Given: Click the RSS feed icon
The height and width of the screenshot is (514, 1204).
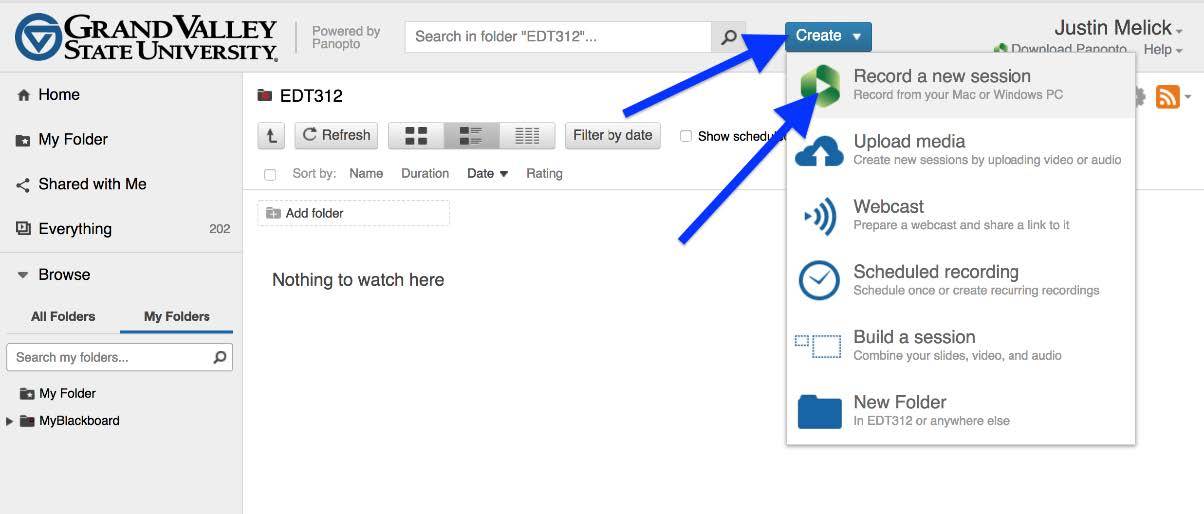Looking at the screenshot, I should pos(1167,97).
